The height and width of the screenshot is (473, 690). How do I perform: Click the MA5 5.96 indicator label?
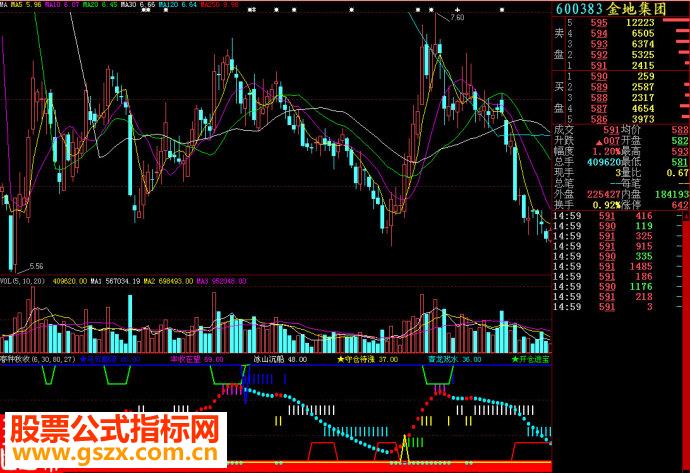26,5
